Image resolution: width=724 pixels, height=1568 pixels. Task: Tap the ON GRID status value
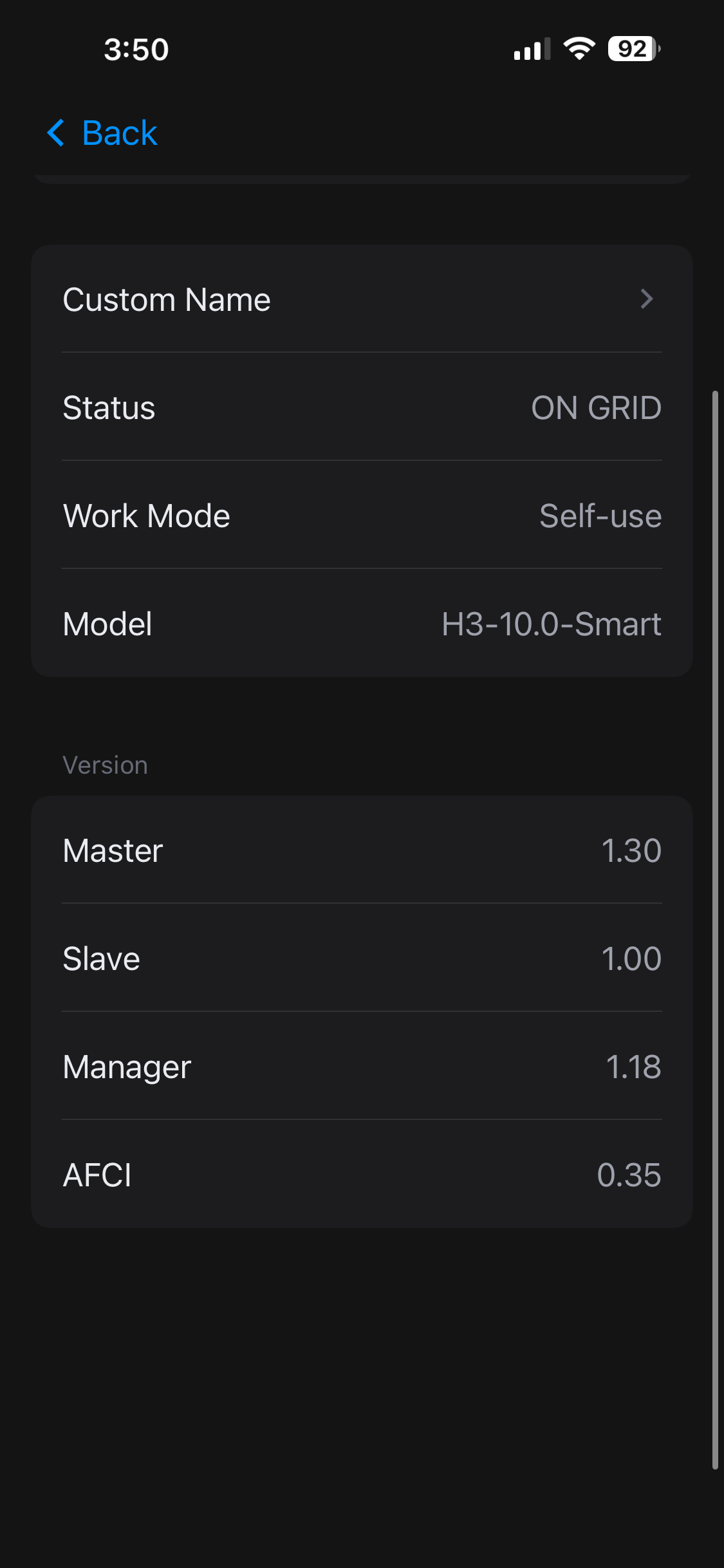pyautogui.click(x=596, y=408)
